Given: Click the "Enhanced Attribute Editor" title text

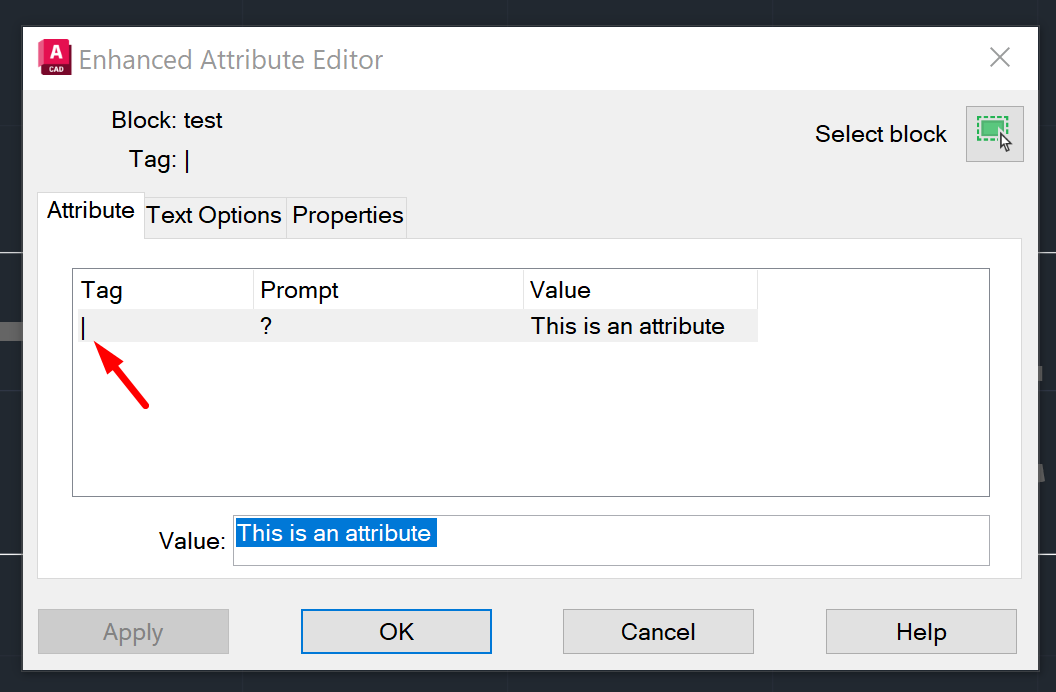Looking at the screenshot, I should click(231, 60).
